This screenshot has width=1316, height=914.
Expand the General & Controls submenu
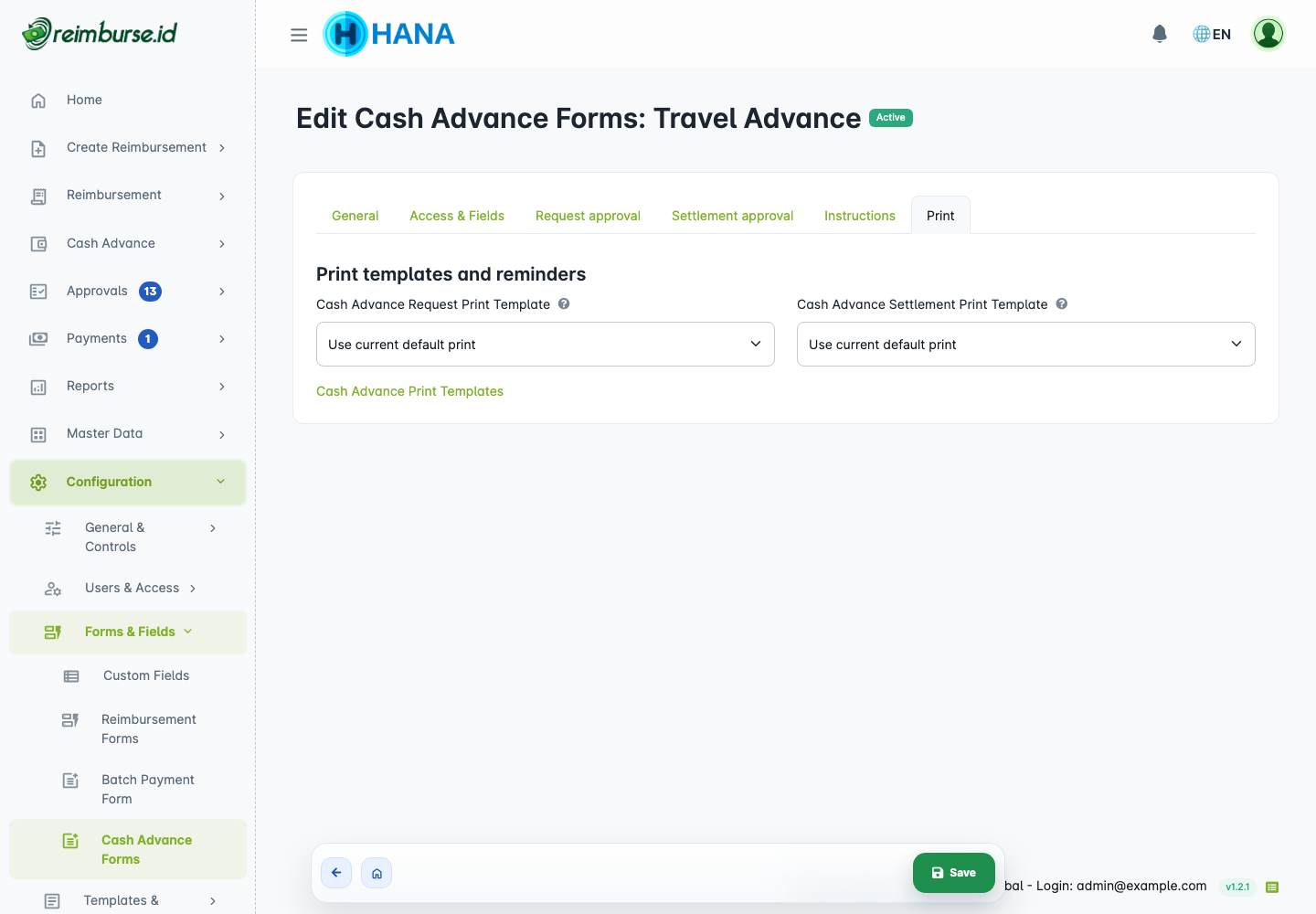point(213,528)
